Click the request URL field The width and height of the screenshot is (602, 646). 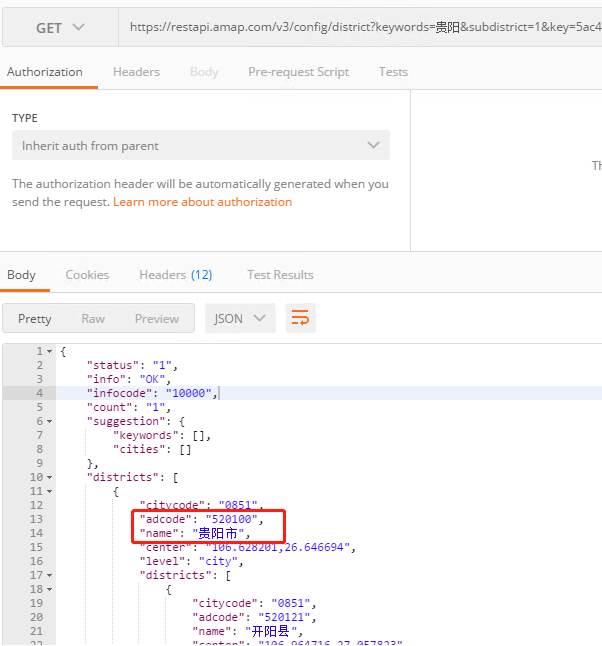pos(360,27)
